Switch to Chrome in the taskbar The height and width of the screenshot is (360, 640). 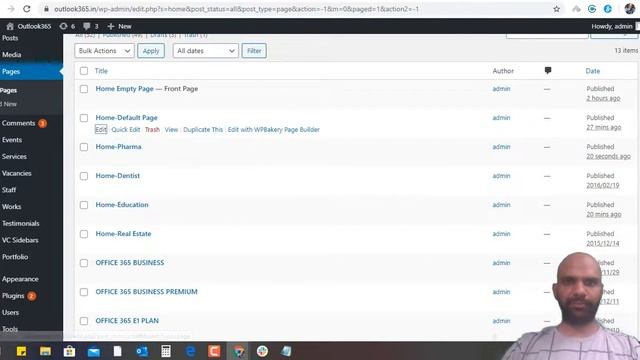click(x=238, y=351)
